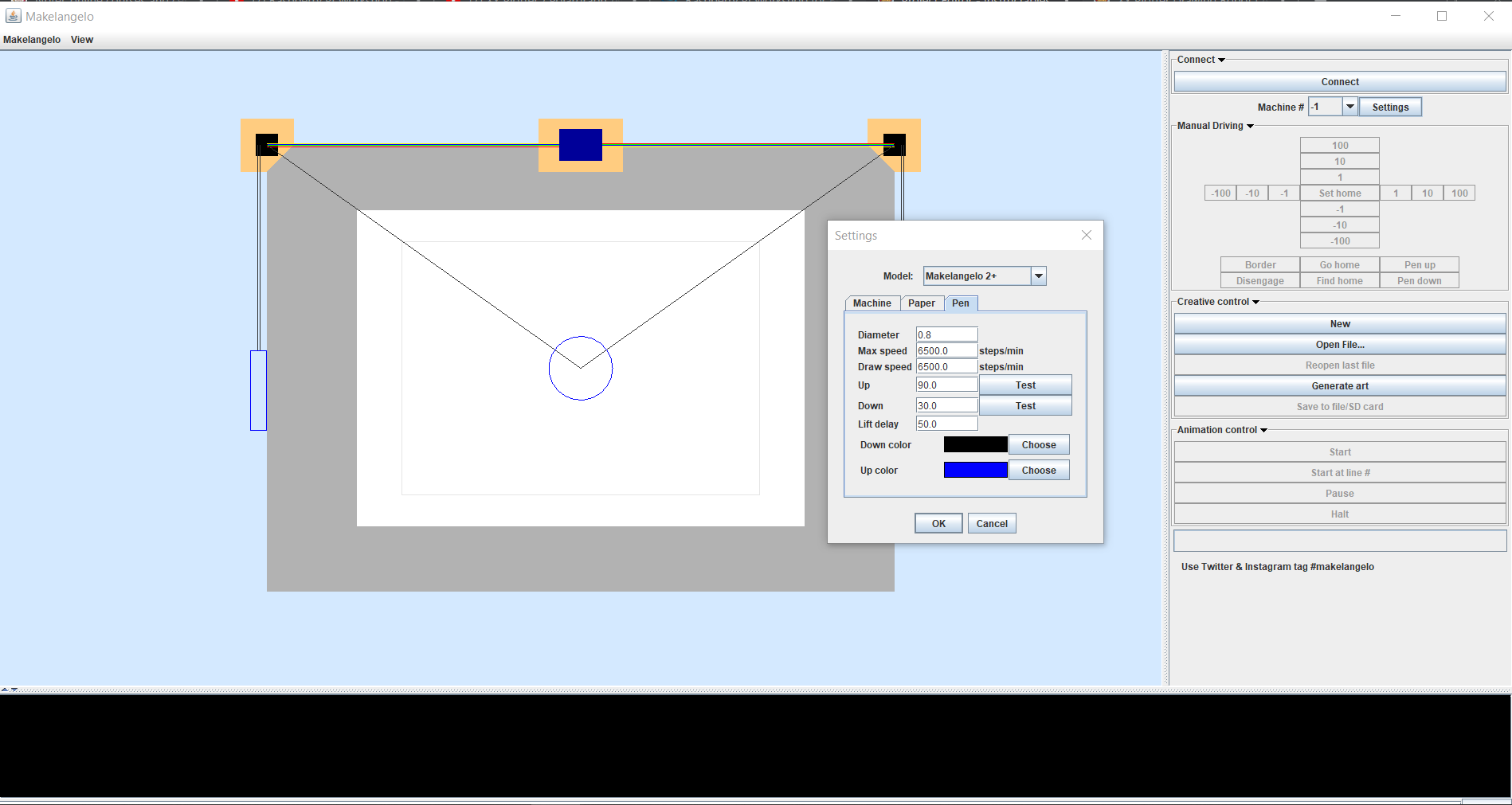Open the Model dropdown showing Makelangelo 2+

click(x=1038, y=275)
